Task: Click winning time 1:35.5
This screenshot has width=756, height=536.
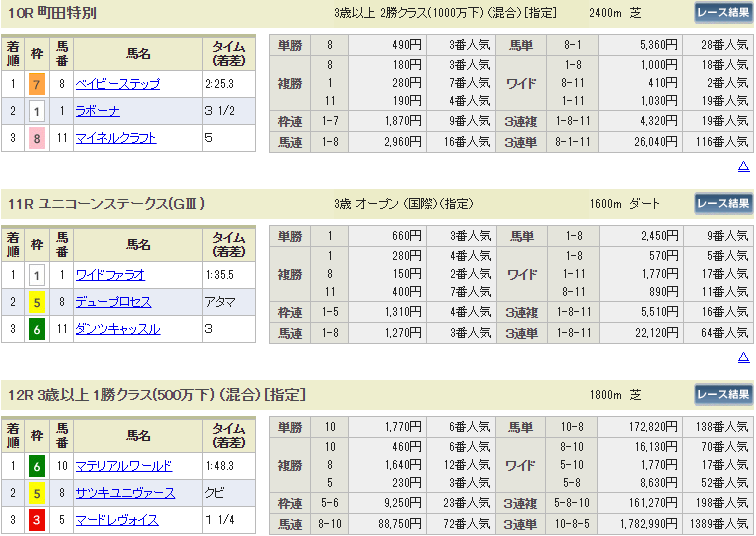Action: click(219, 275)
